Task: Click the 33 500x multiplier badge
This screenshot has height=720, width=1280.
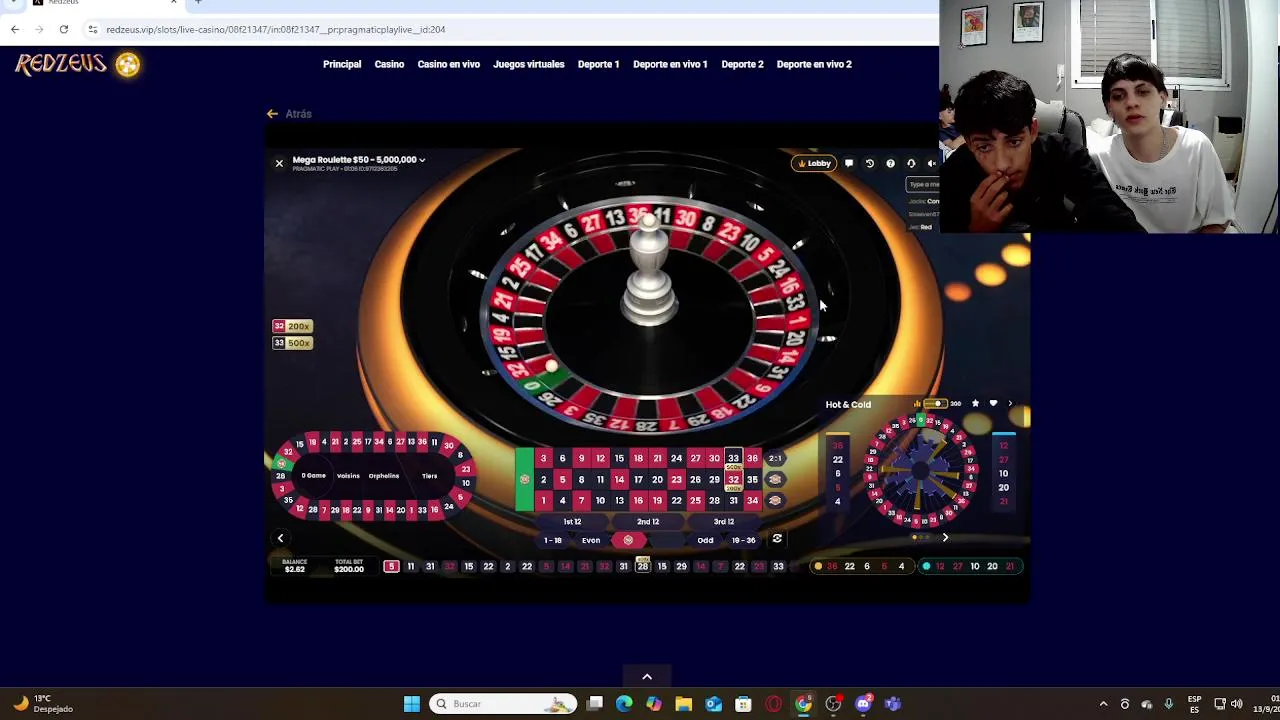Action: tap(292, 343)
